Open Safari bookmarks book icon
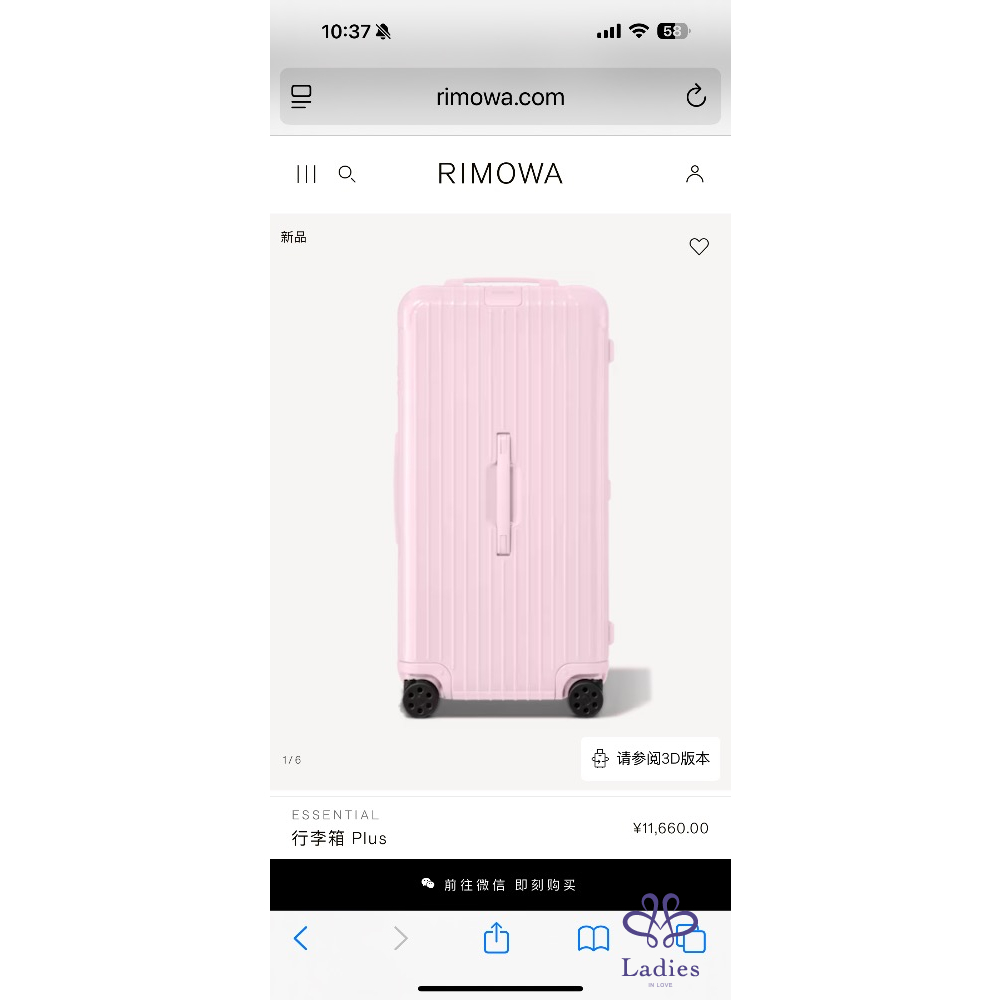This screenshot has width=1000, height=1000. (x=593, y=939)
